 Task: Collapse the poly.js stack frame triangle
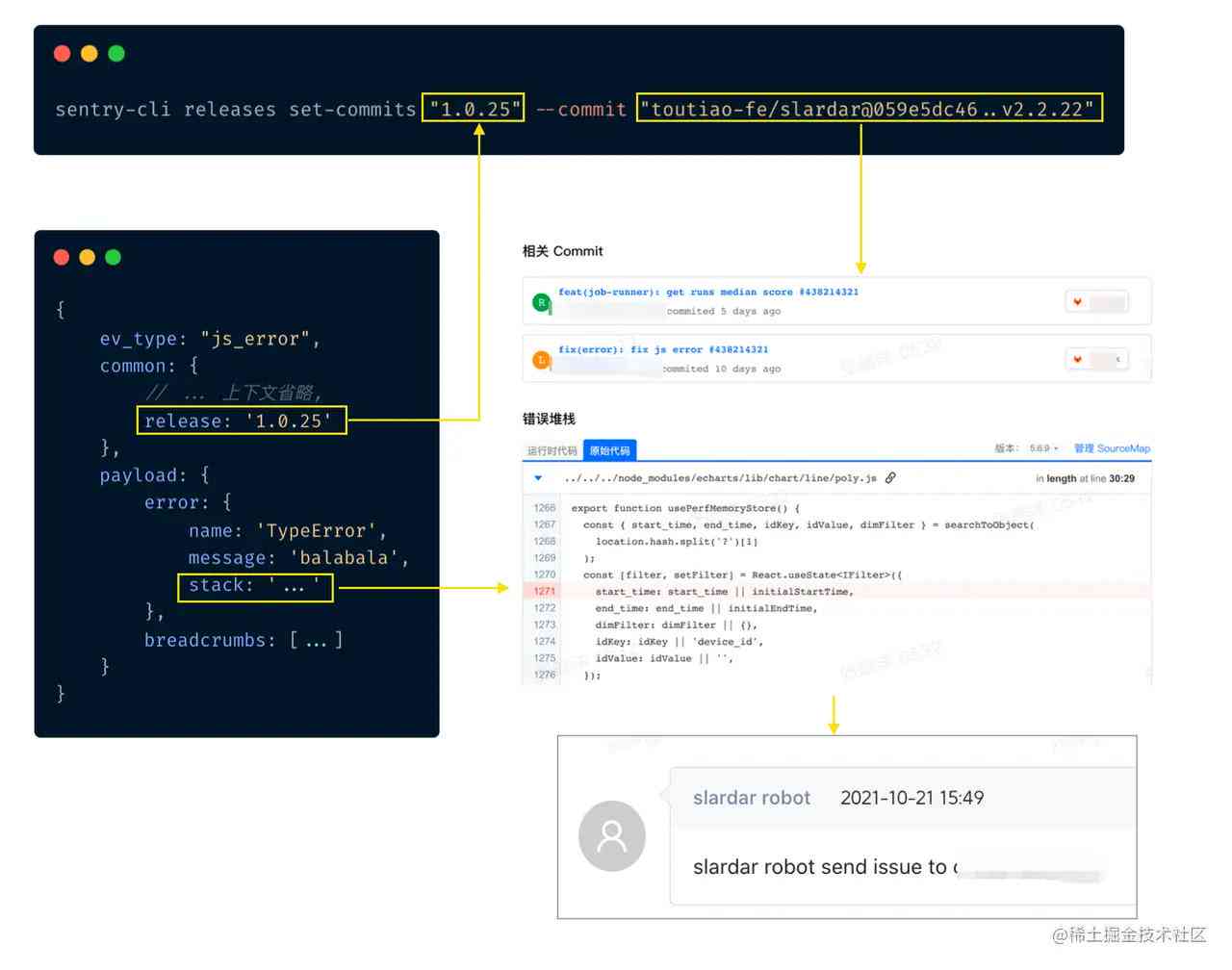pyautogui.click(x=538, y=478)
